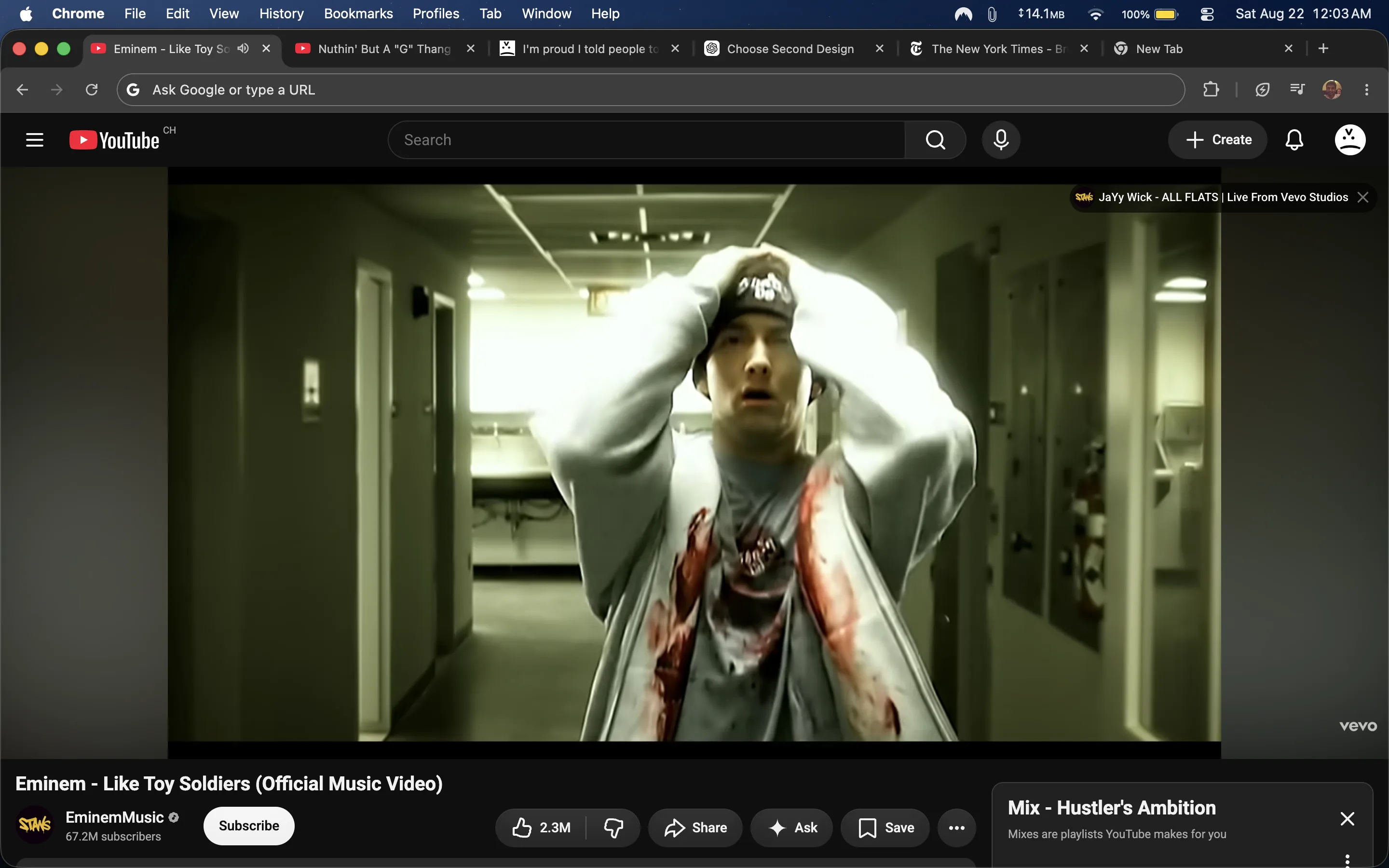Screen dimensions: 1389x868
Task: Like the video with thumbs up
Action: click(541, 827)
